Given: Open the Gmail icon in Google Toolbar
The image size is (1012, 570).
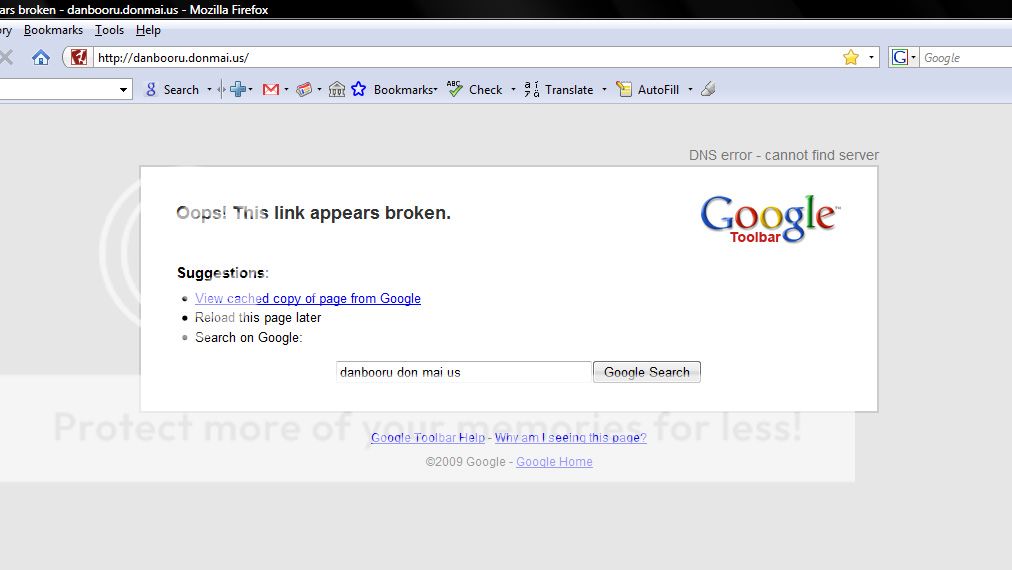Looking at the screenshot, I should [x=270, y=89].
